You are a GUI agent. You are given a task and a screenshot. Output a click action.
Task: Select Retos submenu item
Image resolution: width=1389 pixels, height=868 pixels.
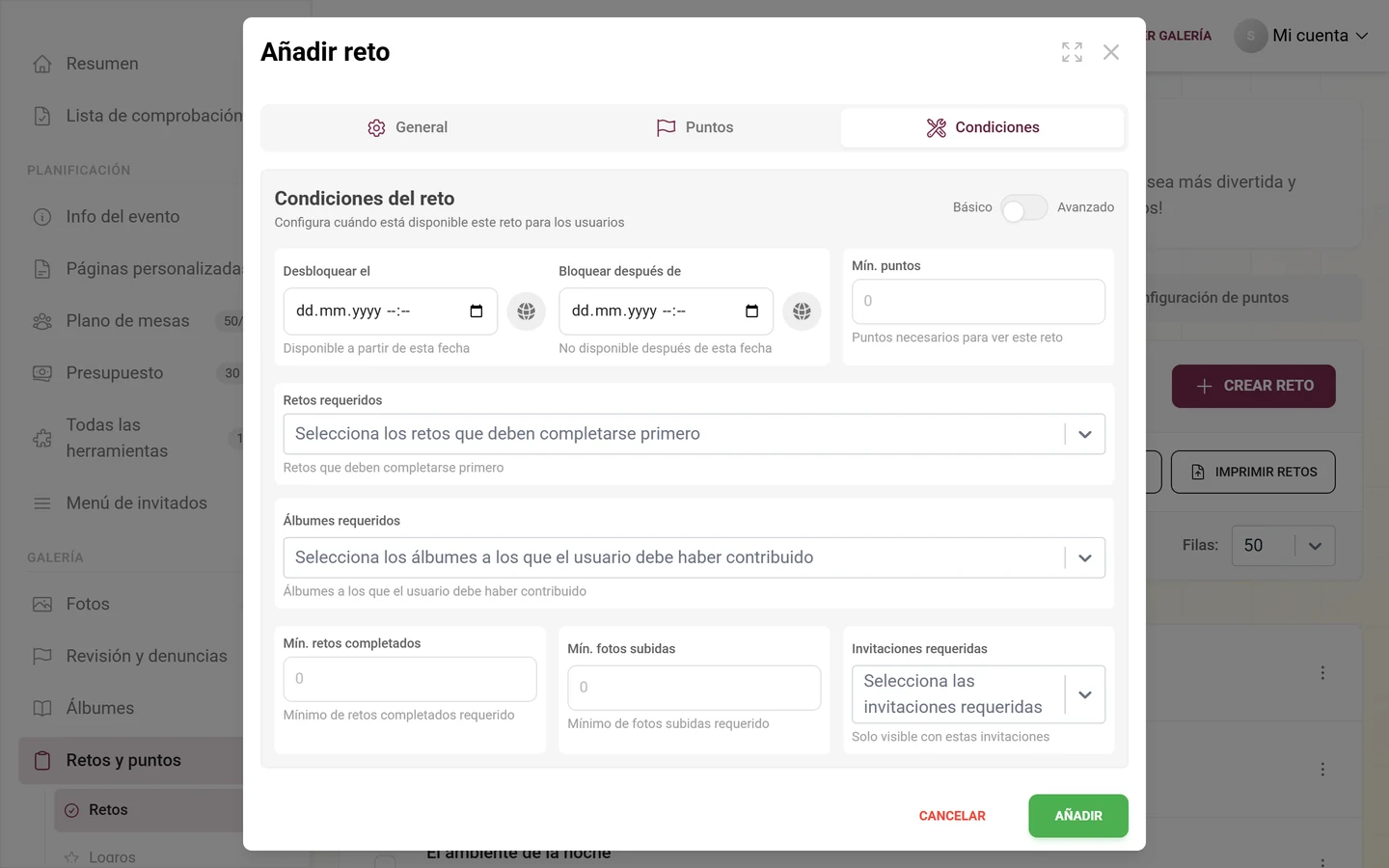pyautogui.click(x=150, y=810)
